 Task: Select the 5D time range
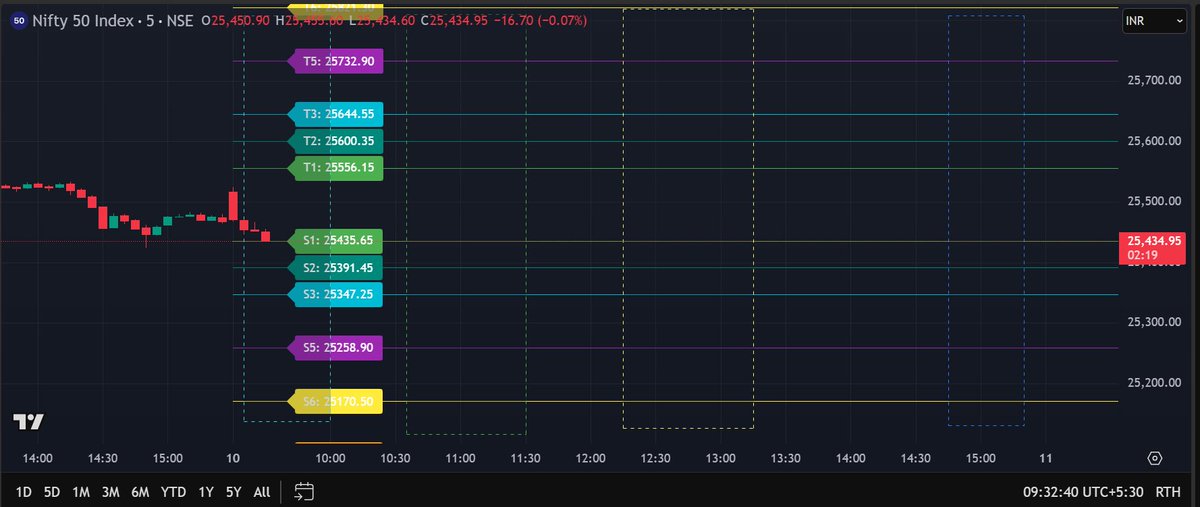pyautogui.click(x=52, y=492)
